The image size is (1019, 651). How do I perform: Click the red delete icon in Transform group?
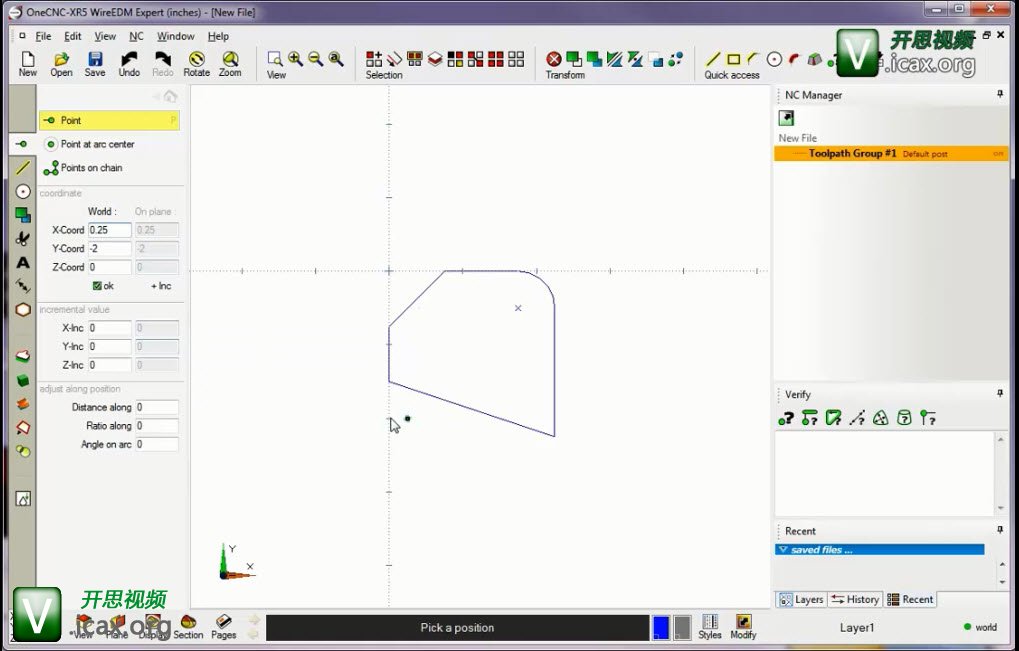point(553,60)
